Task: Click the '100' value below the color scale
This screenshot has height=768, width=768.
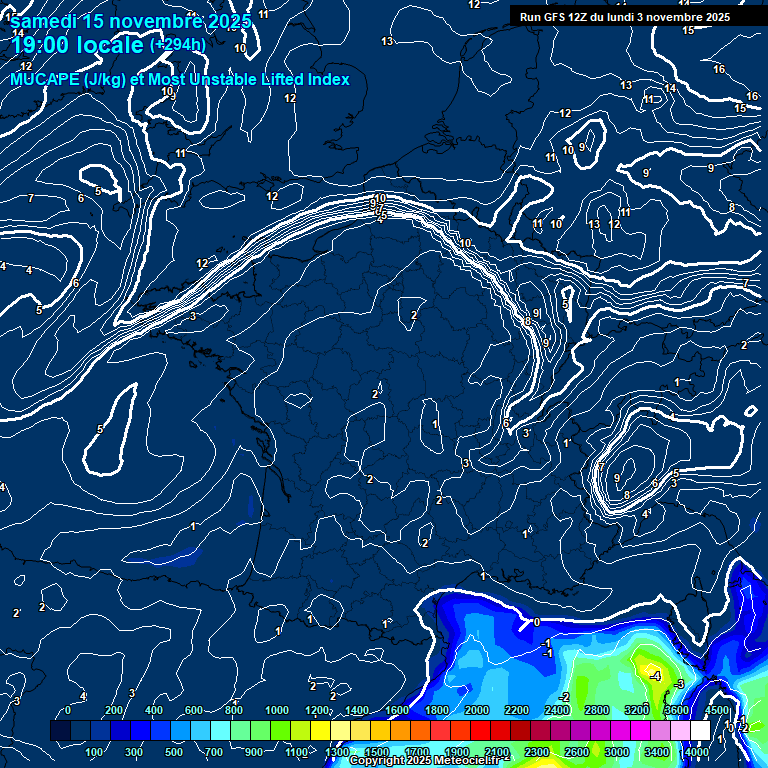Action: (94, 752)
